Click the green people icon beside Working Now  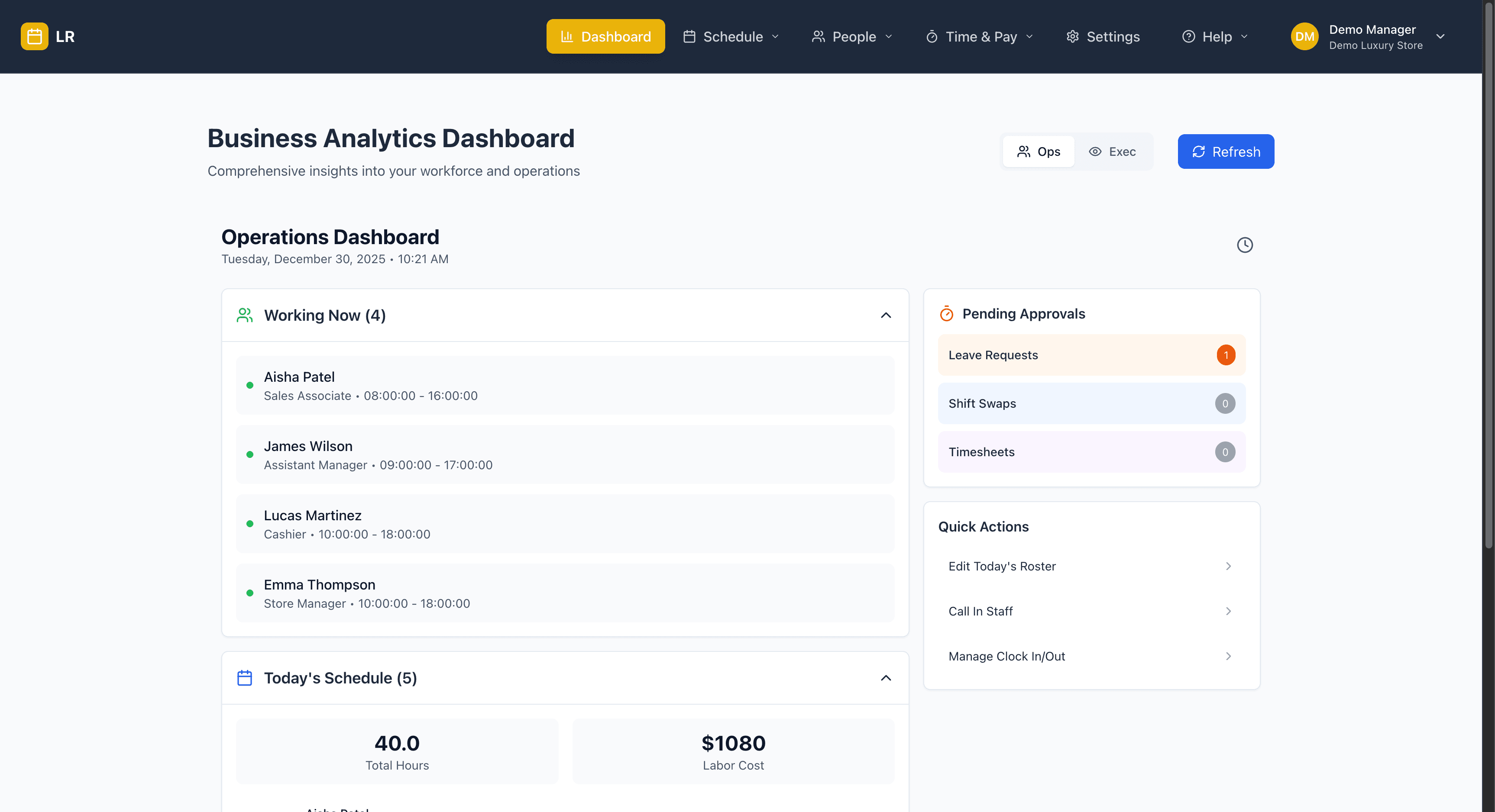coord(244,315)
